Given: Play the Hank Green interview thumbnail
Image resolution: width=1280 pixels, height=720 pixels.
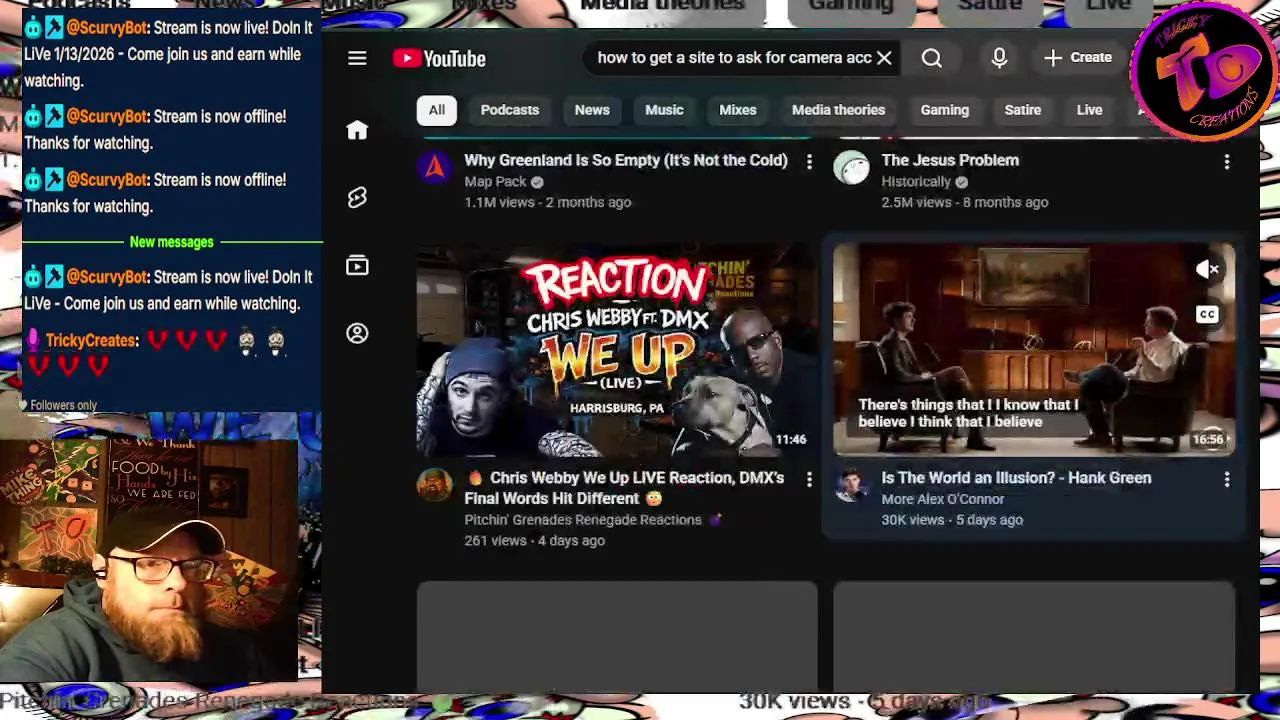Looking at the screenshot, I should click(x=1034, y=350).
